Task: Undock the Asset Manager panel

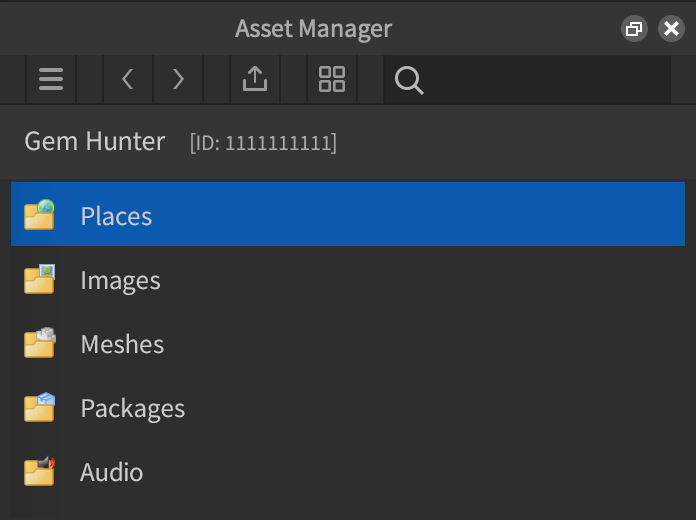Action: point(633,29)
